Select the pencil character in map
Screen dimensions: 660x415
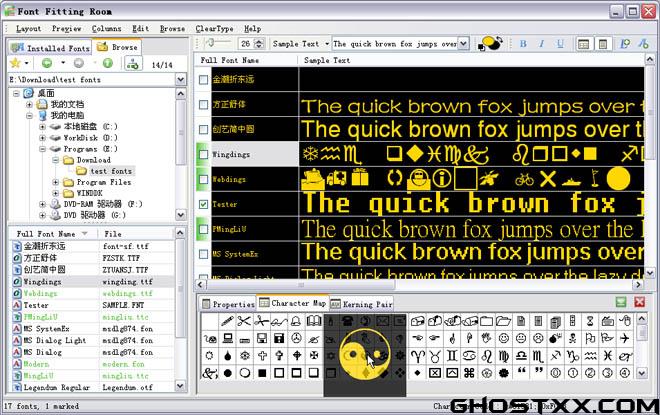pyautogui.click(x=227, y=322)
